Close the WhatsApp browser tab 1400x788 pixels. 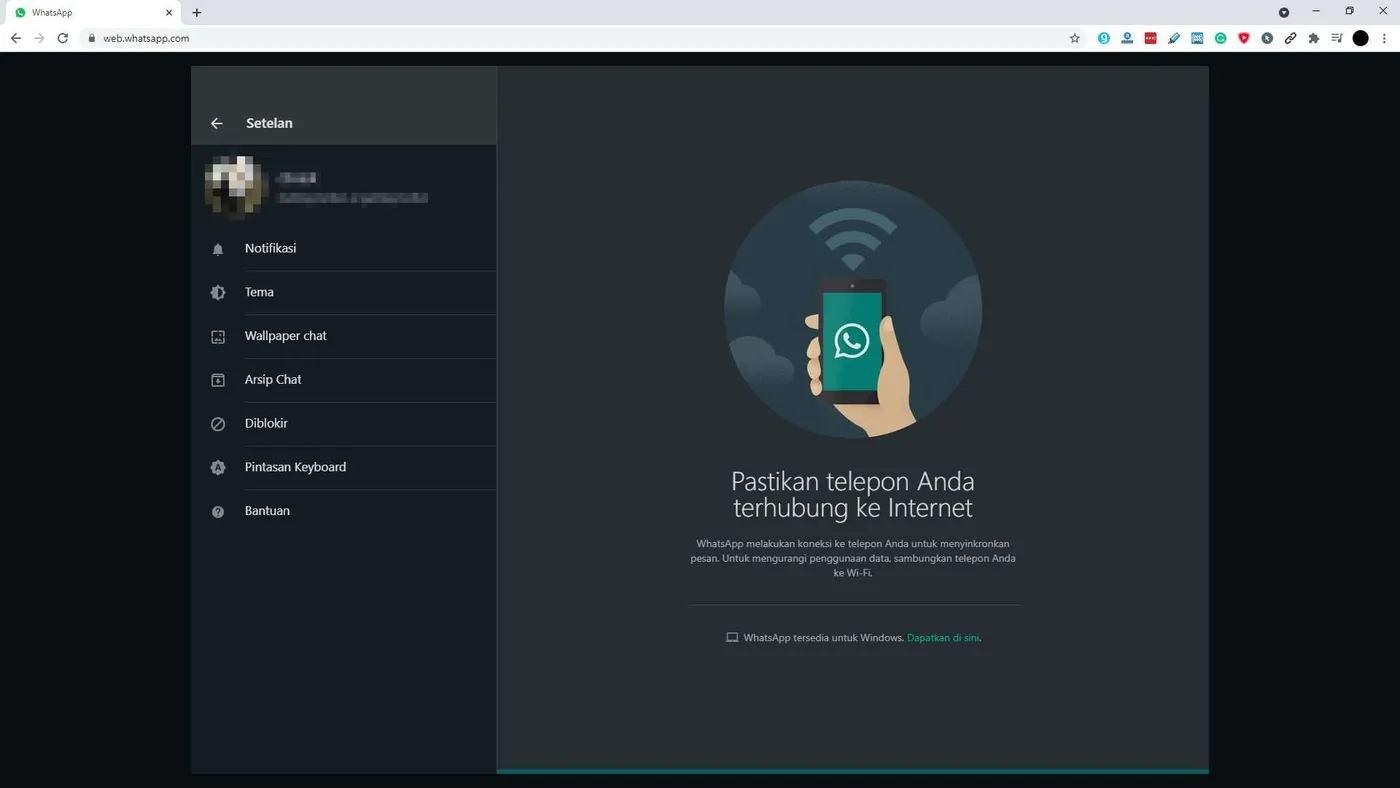pos(169,13)
